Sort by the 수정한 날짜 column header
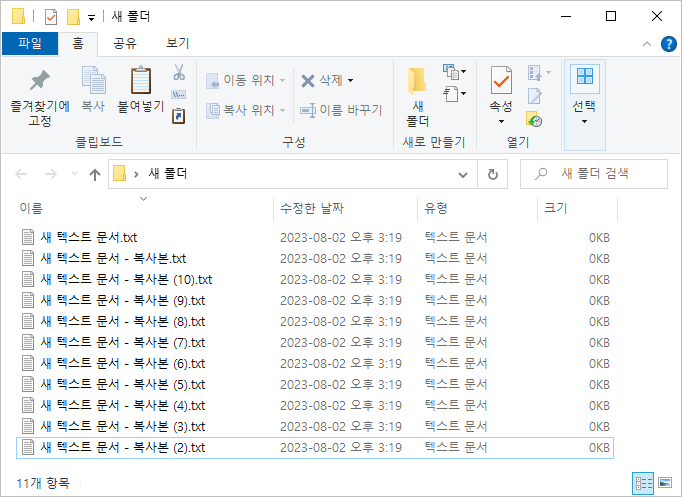The height and width of the screenshot is (497, 682). coord(345,208)
